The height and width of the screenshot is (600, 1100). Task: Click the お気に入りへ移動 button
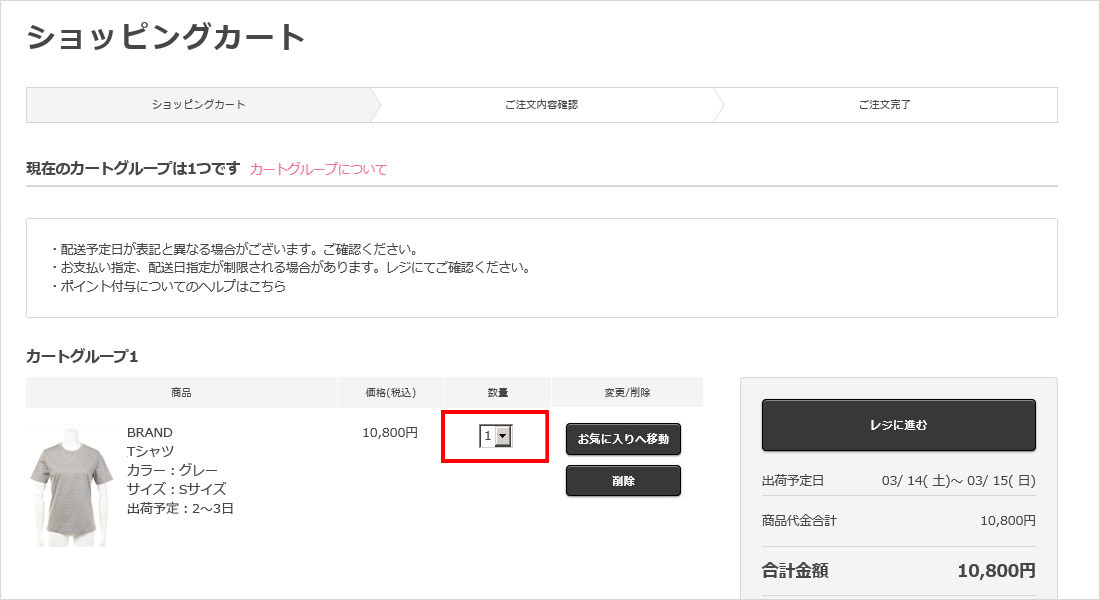click(623, 439)
